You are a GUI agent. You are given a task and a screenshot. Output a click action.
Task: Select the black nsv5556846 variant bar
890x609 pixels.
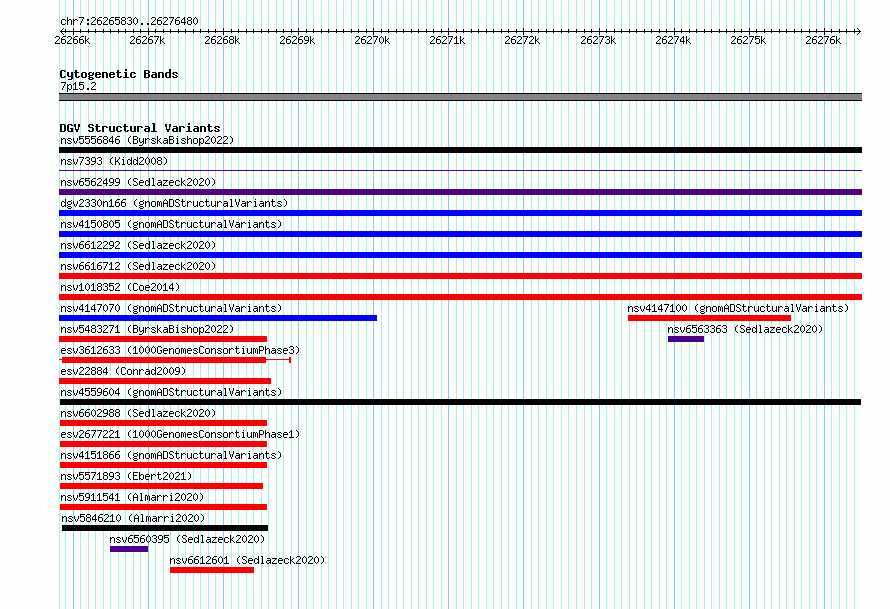(460, 150)
